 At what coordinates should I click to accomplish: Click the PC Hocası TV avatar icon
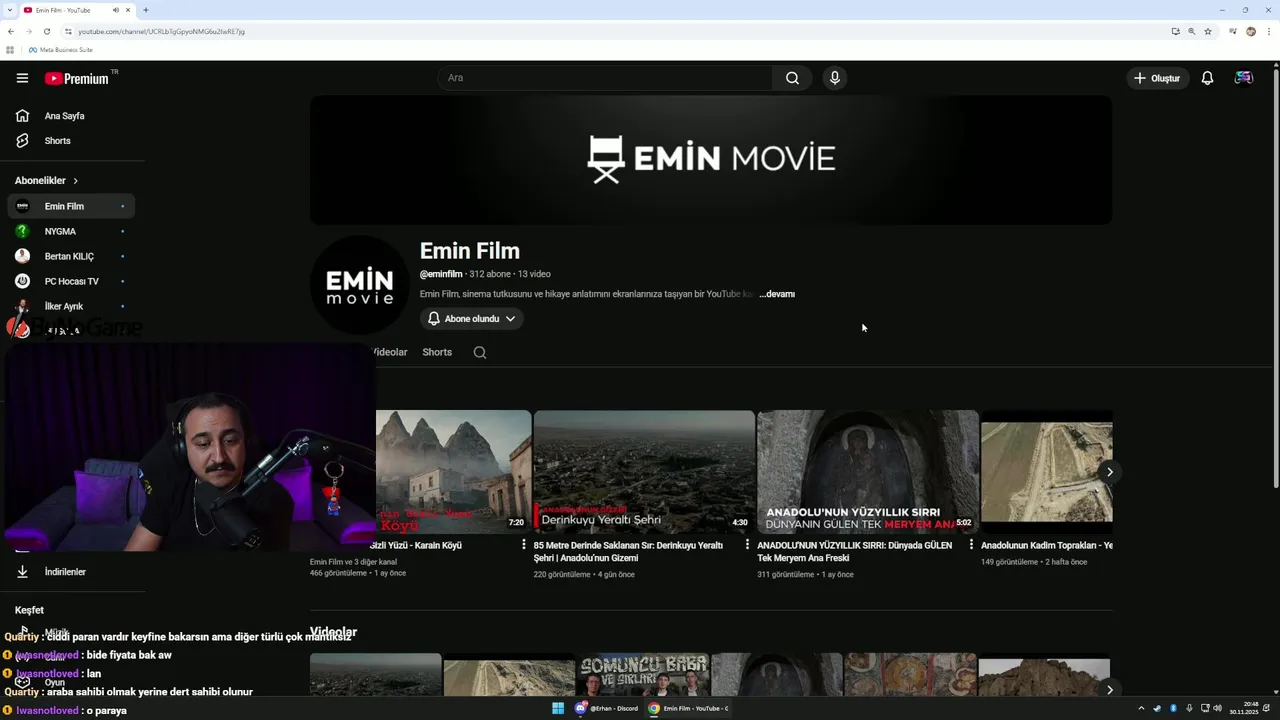[22, 281]
